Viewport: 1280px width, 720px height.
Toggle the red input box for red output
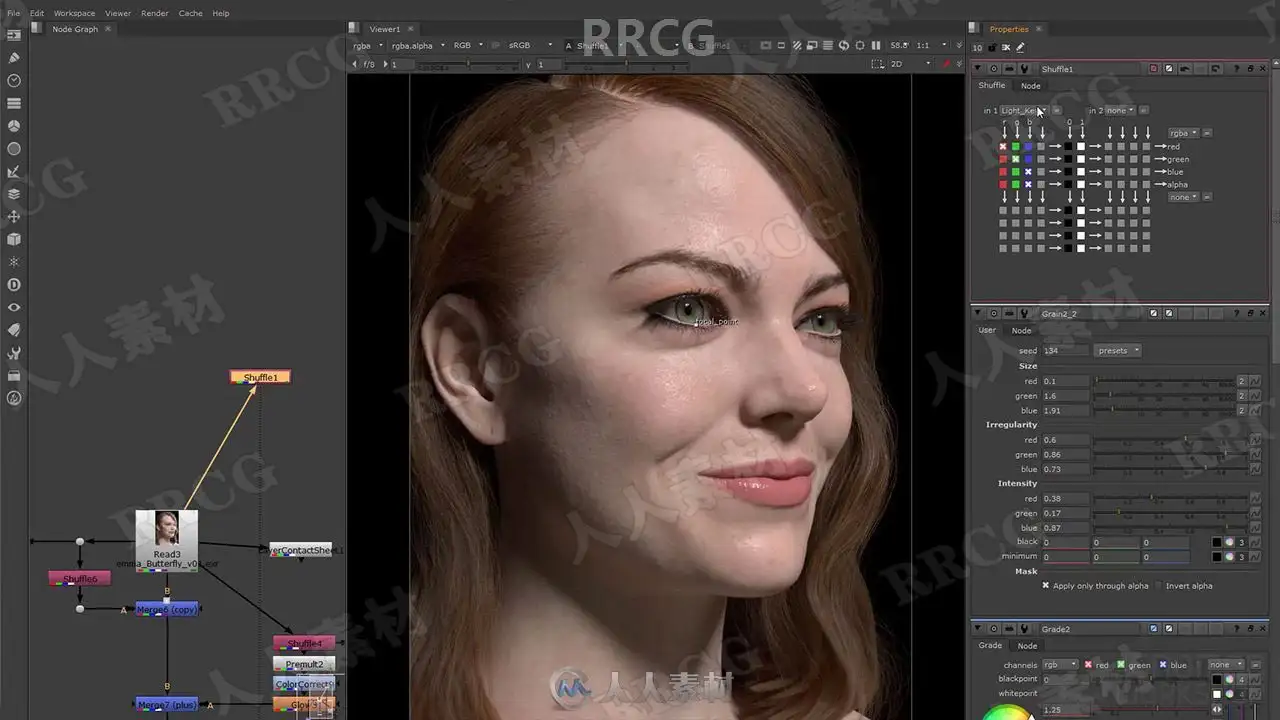(1003, 147)
